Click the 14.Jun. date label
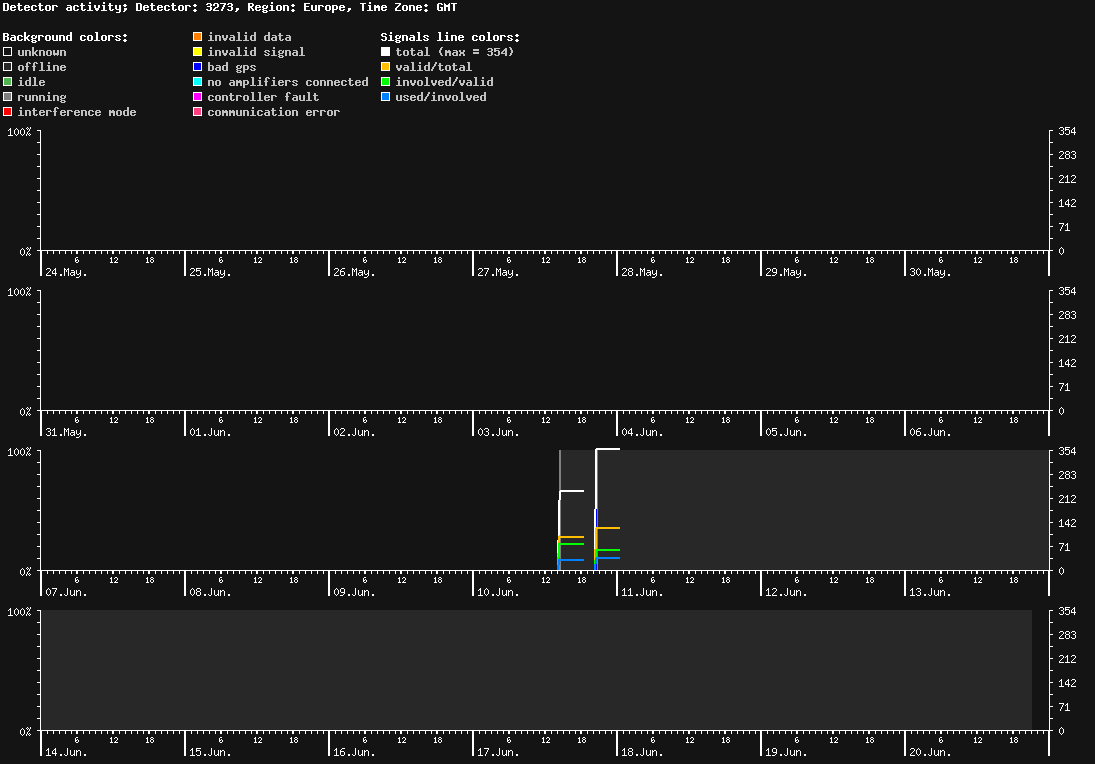Image resolution: width=1095 pixels, height=764 pixels. tap(66, 752)
